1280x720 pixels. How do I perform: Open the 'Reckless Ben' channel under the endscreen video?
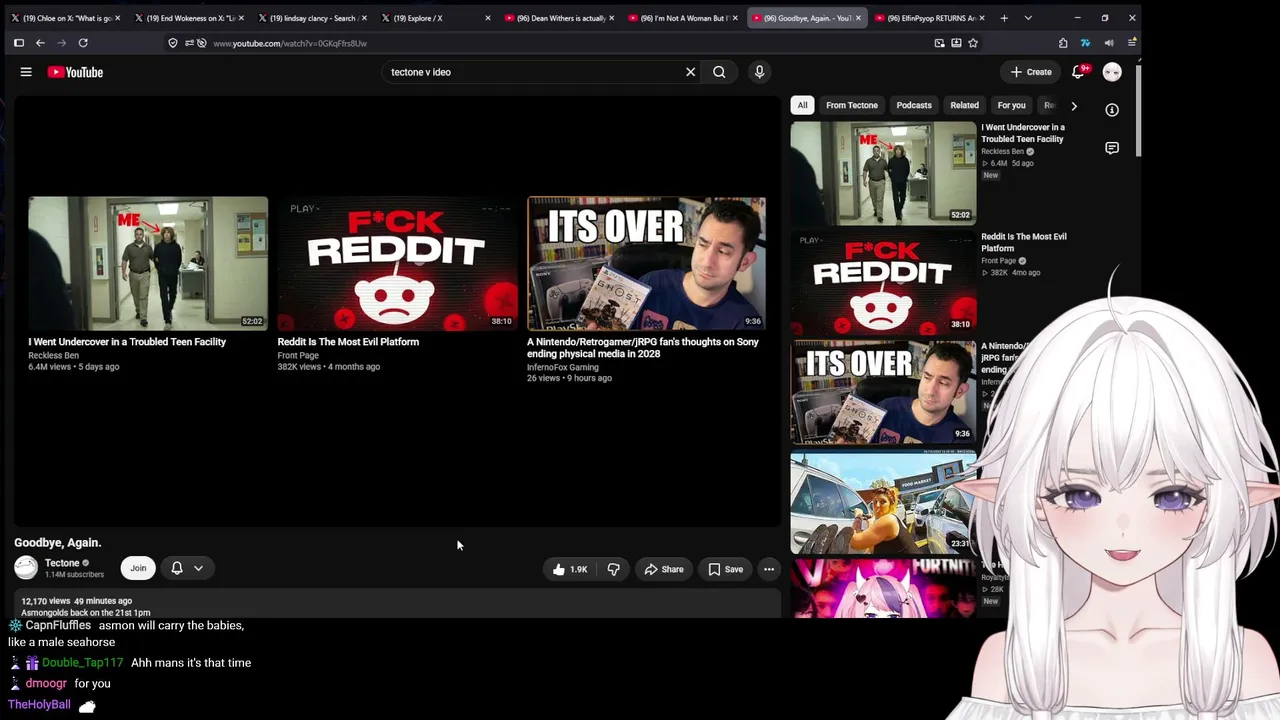coord(53,355)
